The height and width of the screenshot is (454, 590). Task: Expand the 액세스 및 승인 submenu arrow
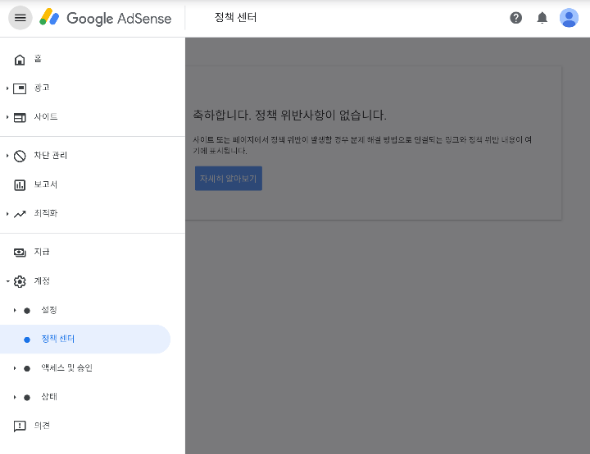click(x=15, y=368)
